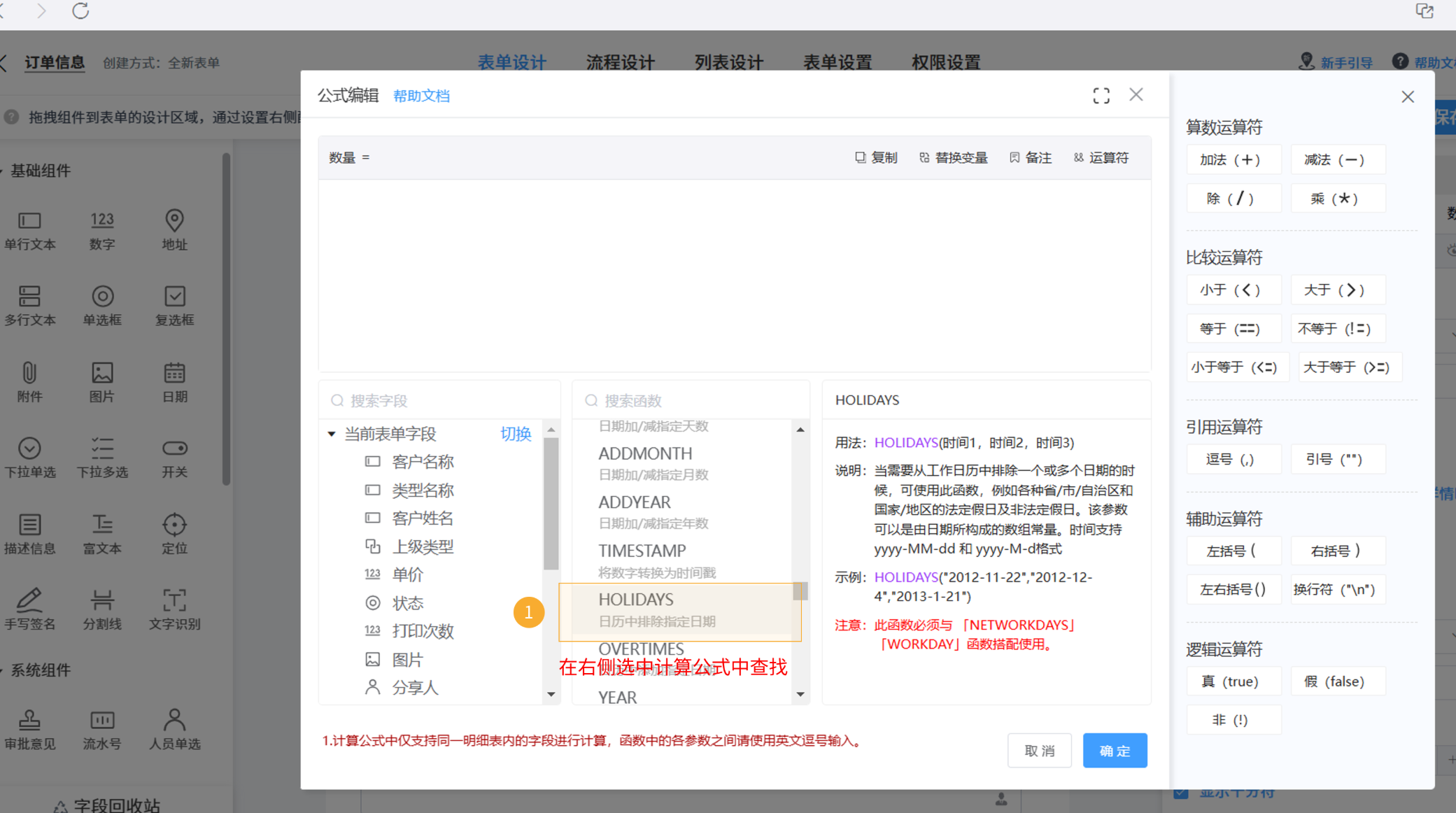Click the function list scroll-up arrow
Screen dimensions: 1456x813
800,430
